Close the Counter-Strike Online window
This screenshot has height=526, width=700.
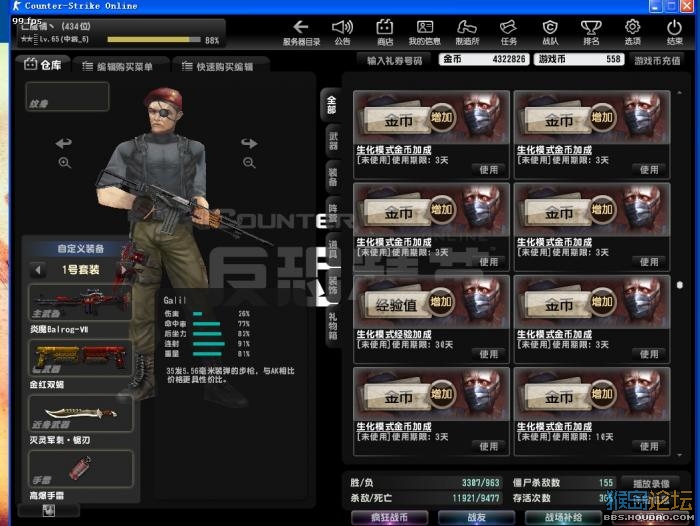pos(687,6)
